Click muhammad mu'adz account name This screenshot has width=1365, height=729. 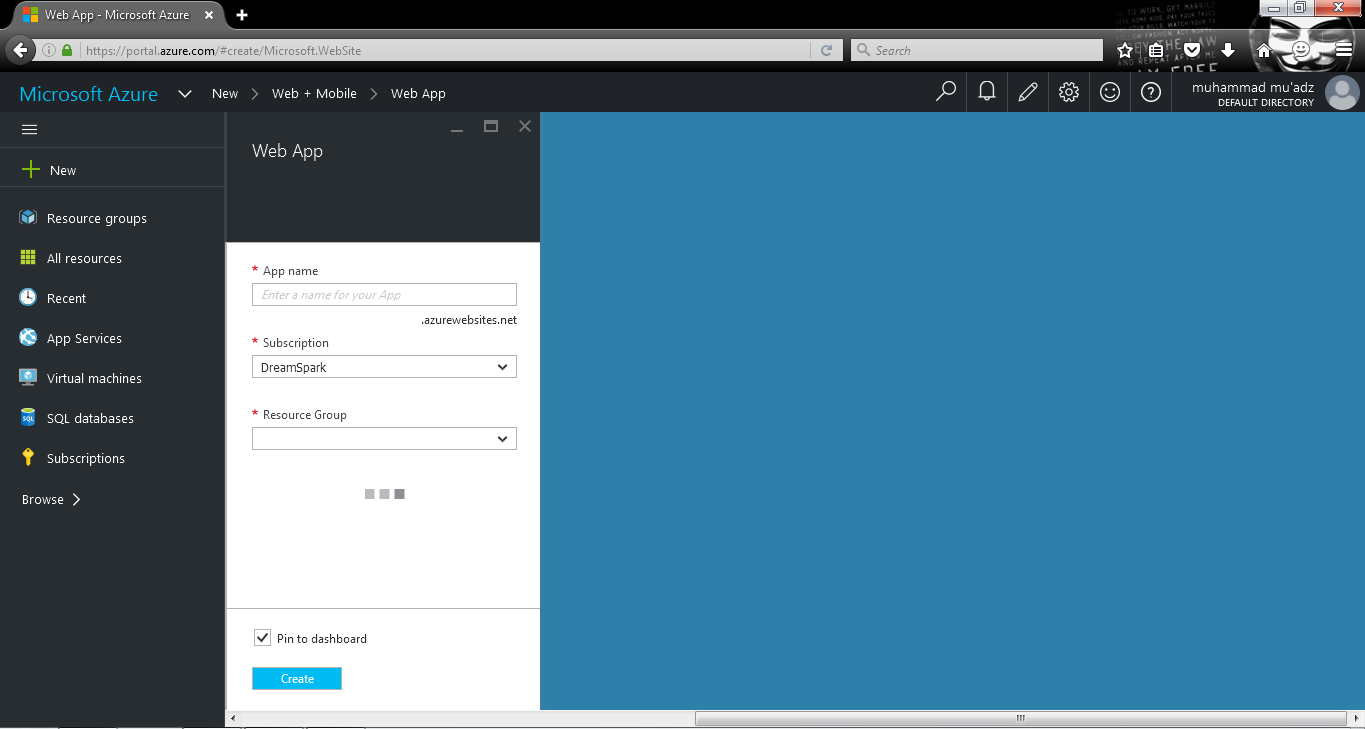tap(1253, 87)
